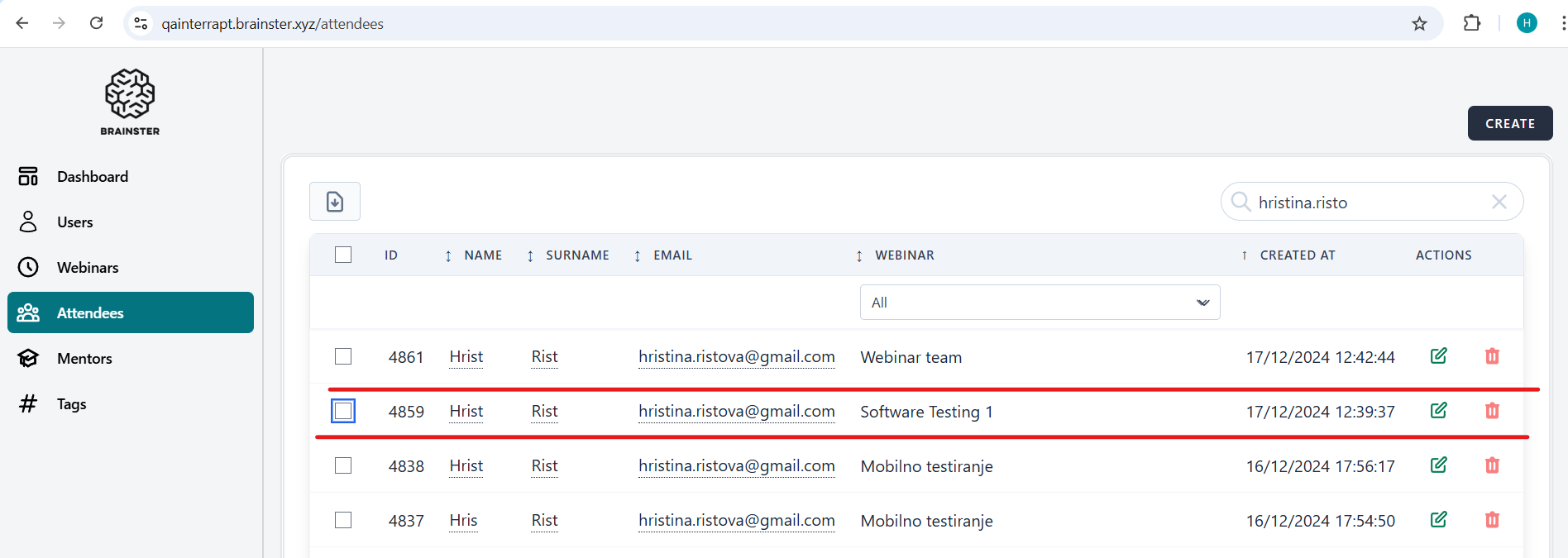Click edit icon for attendee 4838
The image size is (1568, 558).
coord(1438,465)
